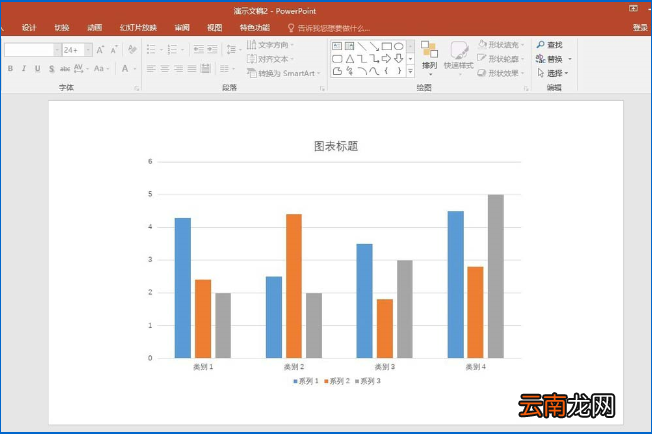
Task: Decrease list indent level
Action: [x=199, y=50]
